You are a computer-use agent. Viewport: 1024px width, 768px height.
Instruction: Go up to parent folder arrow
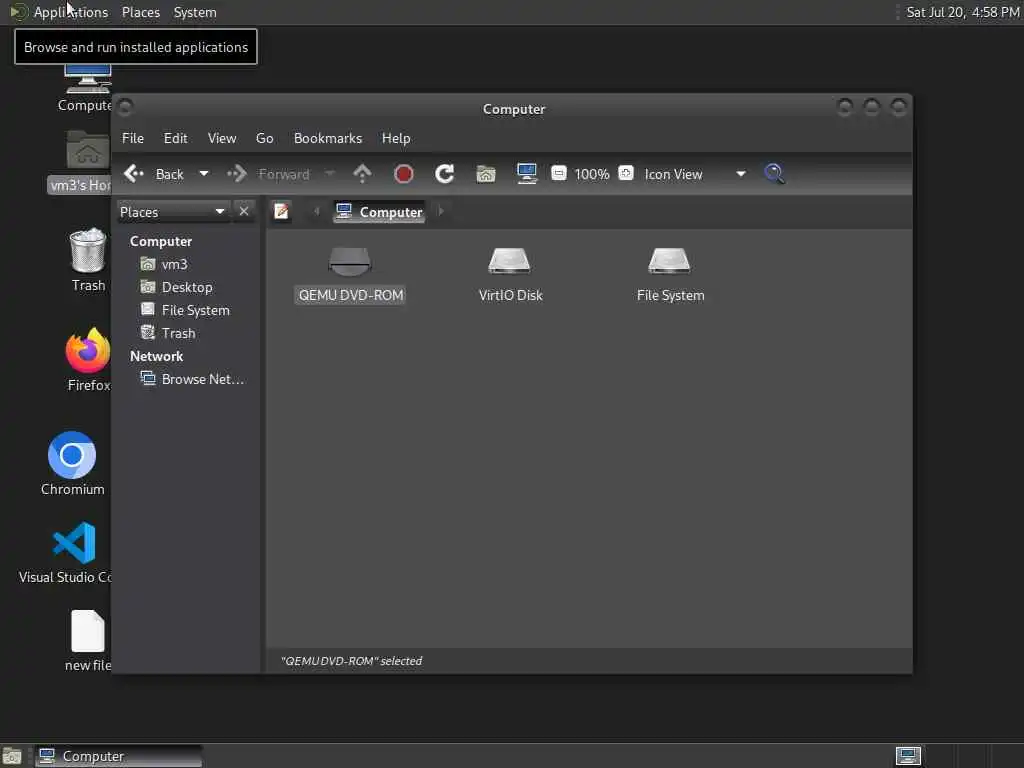[362, 174]
